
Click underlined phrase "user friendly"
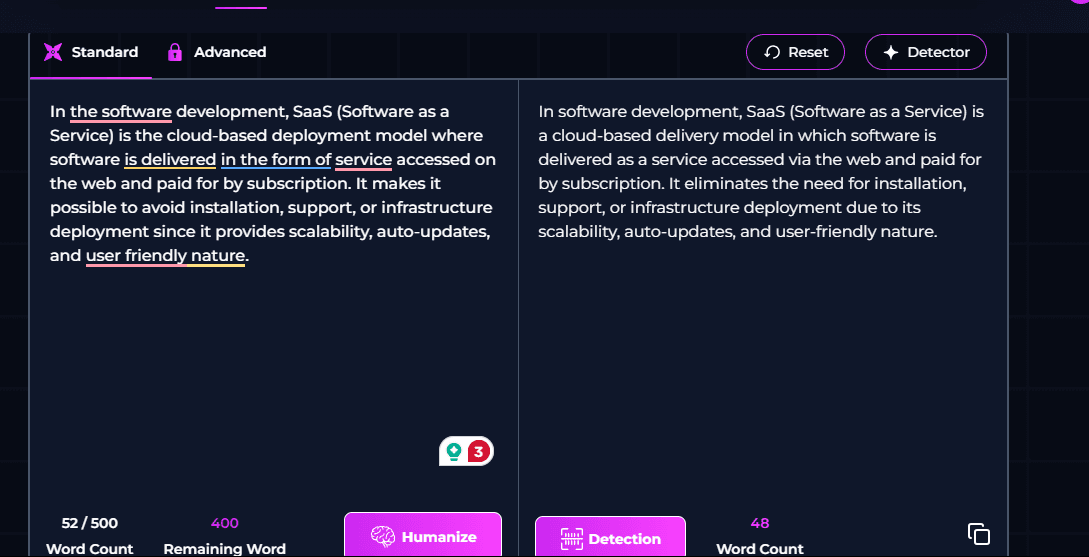click(x=136, y=256)
